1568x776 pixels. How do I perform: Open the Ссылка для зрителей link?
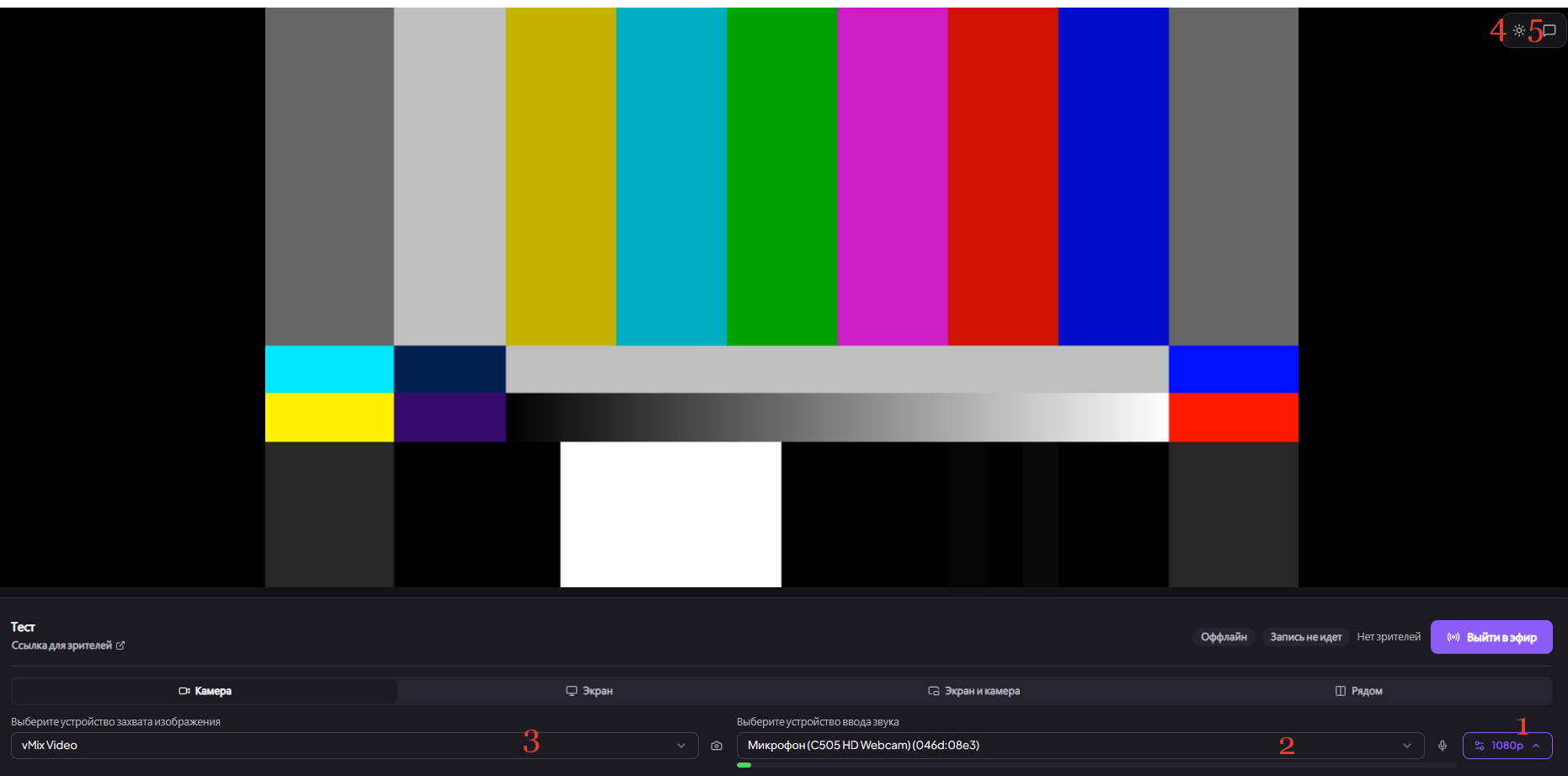click(x=67, y=645)
